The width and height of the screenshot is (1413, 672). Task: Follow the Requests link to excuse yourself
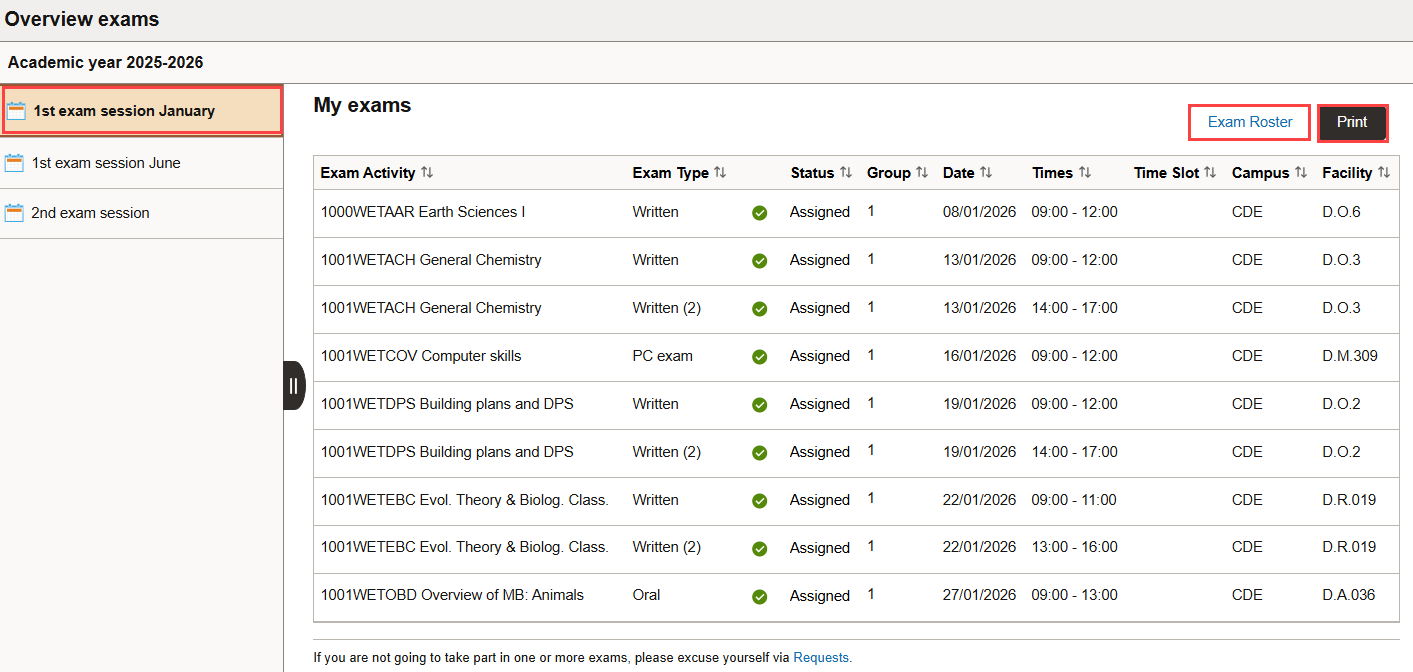point(822,658)
